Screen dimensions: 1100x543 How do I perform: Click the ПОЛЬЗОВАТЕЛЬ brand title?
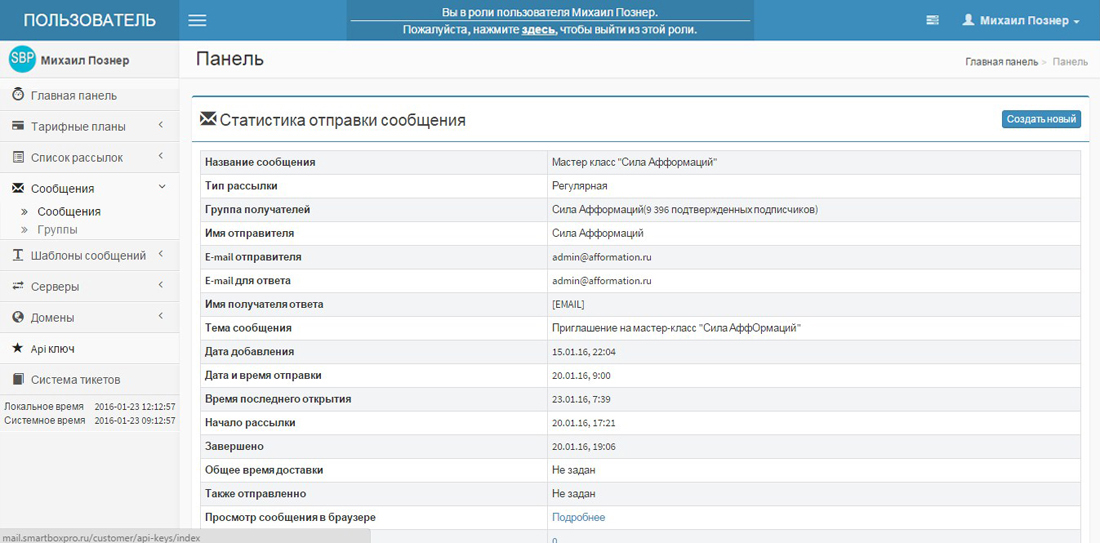90,20
